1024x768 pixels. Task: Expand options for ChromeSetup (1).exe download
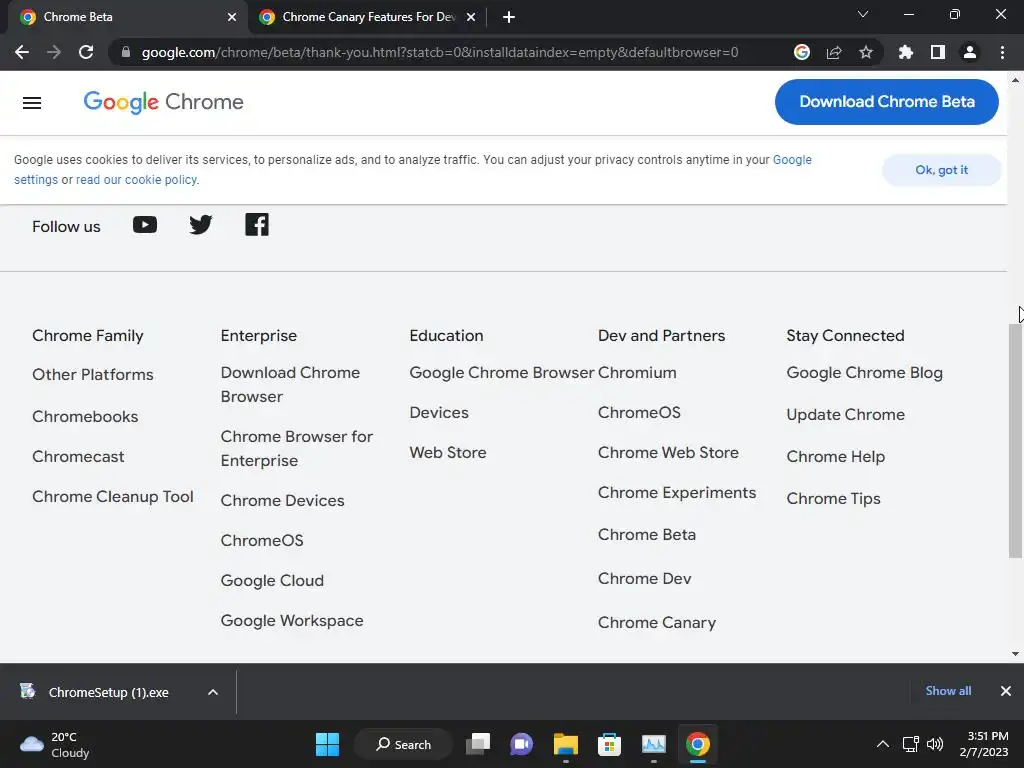(213, 692)
